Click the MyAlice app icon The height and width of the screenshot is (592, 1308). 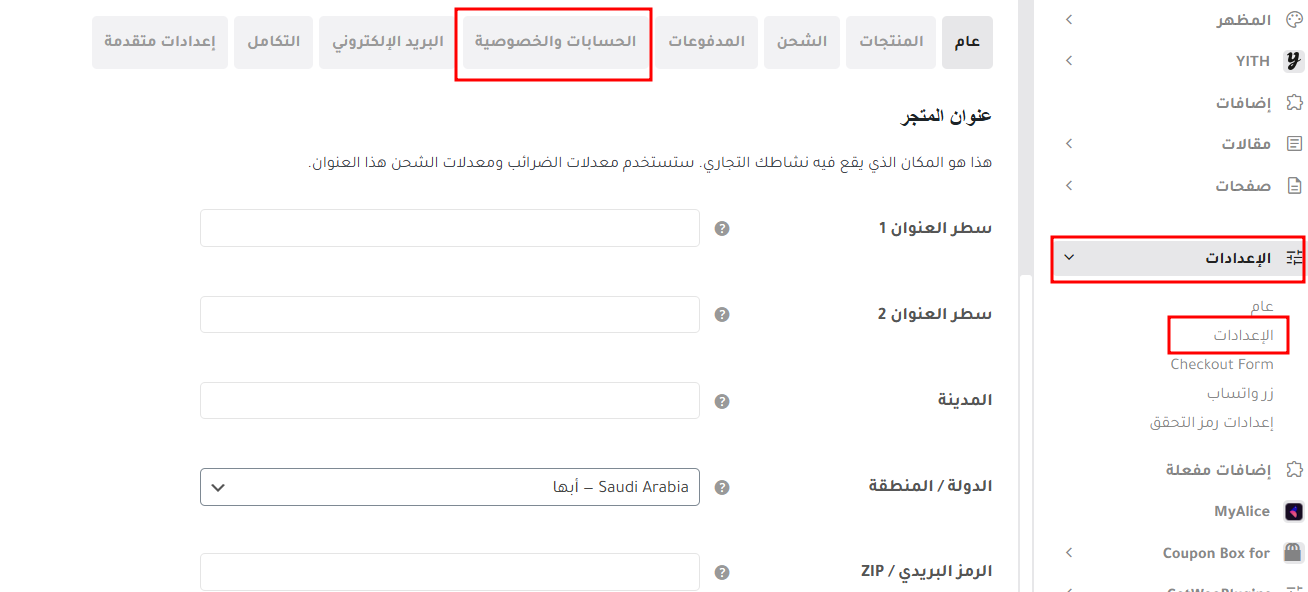[1294, 511]
